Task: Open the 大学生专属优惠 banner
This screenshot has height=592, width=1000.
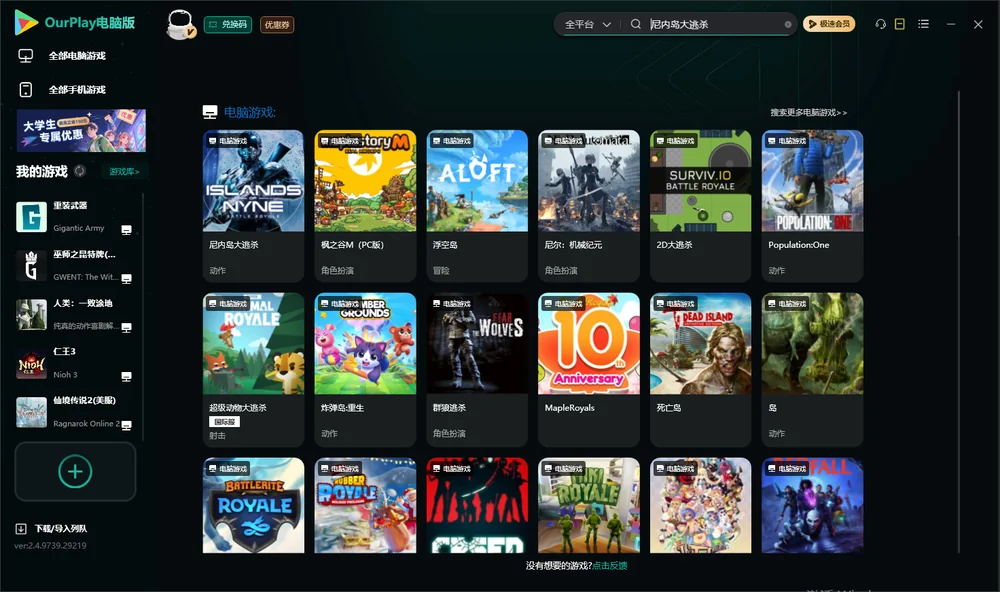Action: [x=81, y=130]
